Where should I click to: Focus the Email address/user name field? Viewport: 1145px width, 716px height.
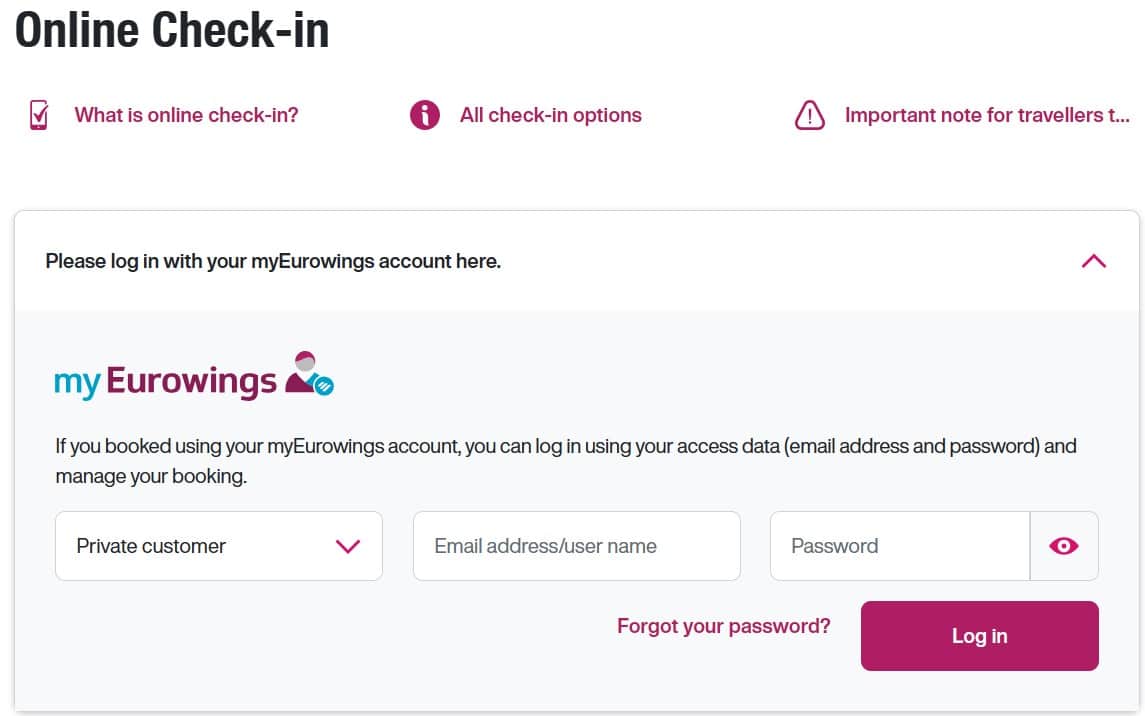(576, 546)
